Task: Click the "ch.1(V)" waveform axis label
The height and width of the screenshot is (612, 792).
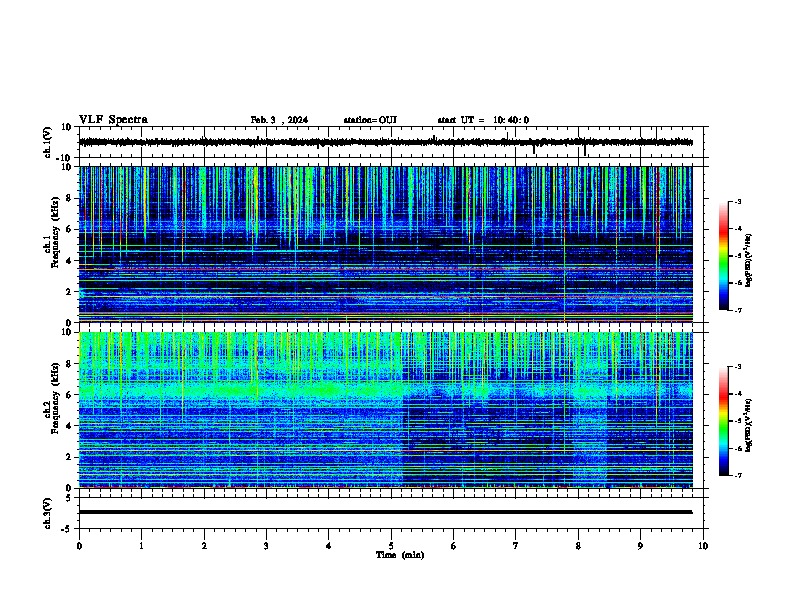Action: 48,142
